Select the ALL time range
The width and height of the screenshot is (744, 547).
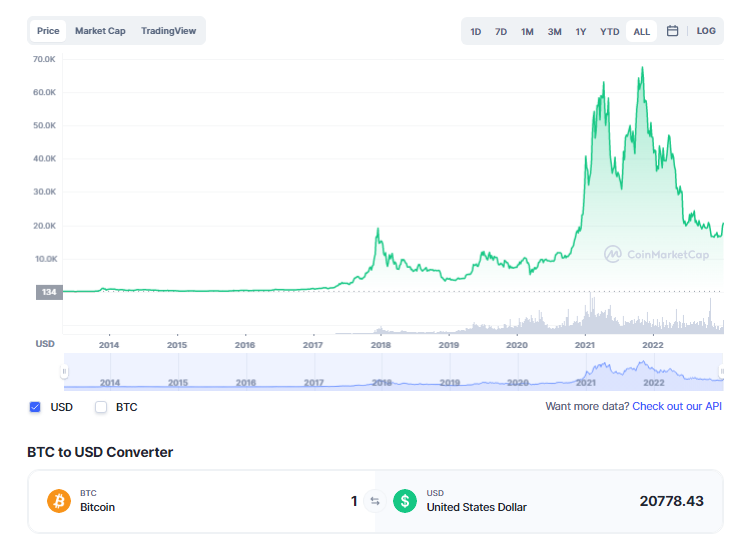[642, 31]
